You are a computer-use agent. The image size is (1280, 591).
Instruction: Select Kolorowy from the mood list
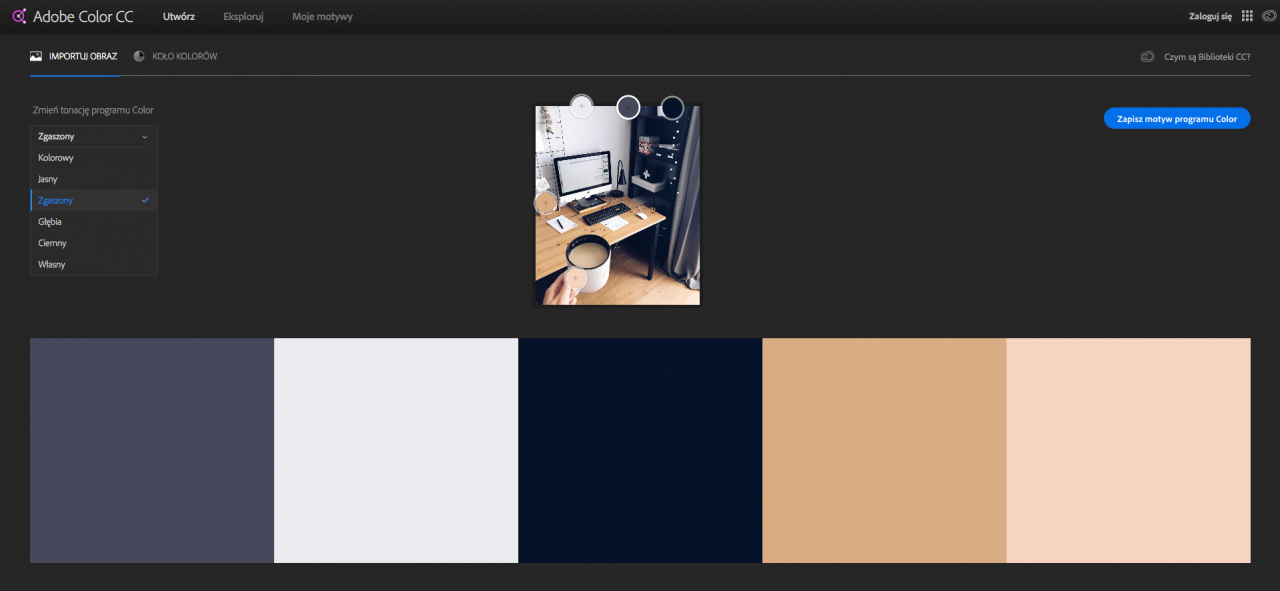56,158
